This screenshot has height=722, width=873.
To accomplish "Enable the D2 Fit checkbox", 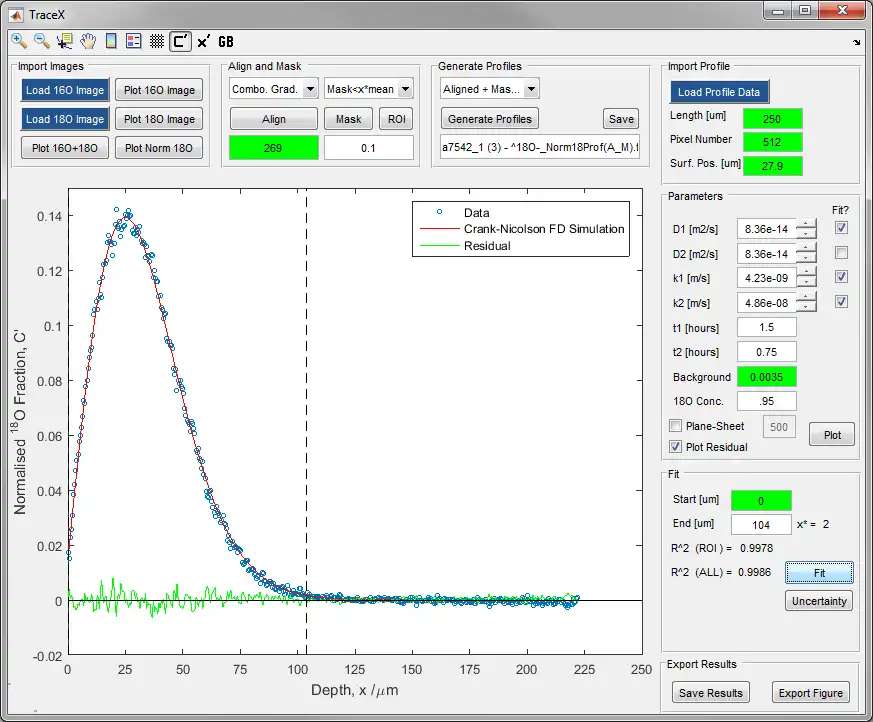I will tap(840, 253).
